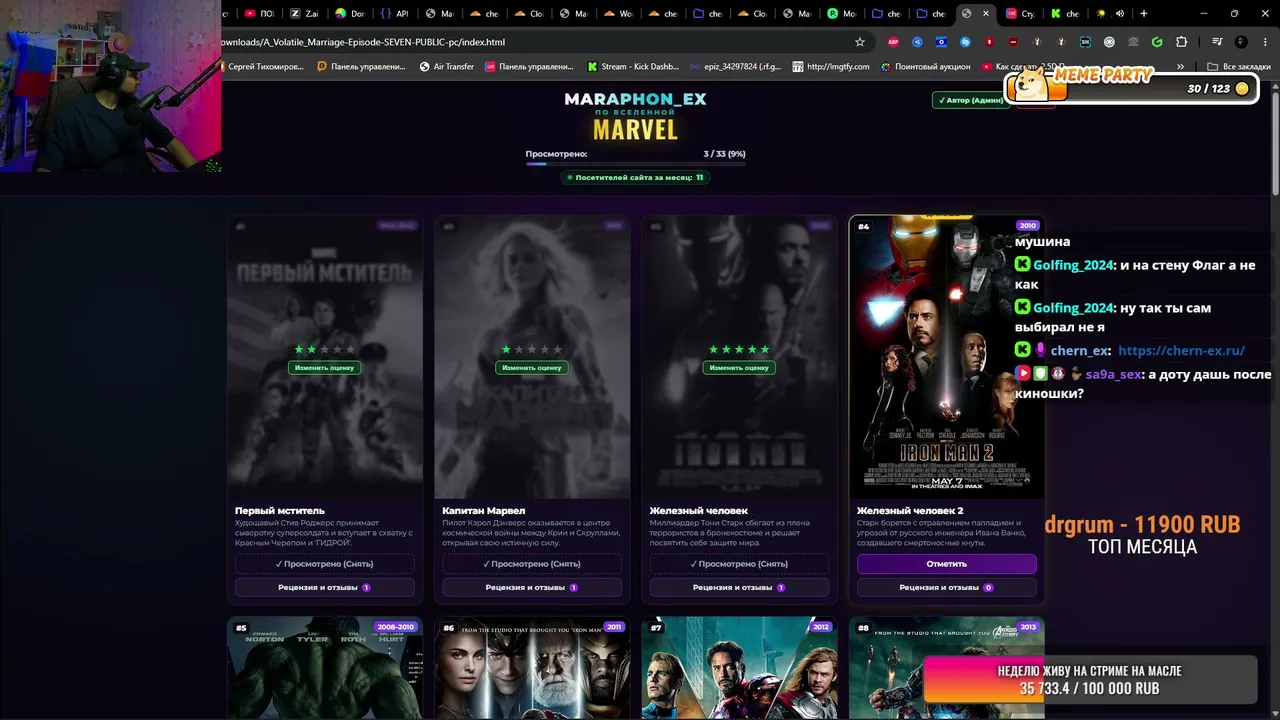
Task: Uncheck Просмотрено for Железный человек
Action: click(x=739, y=564)
